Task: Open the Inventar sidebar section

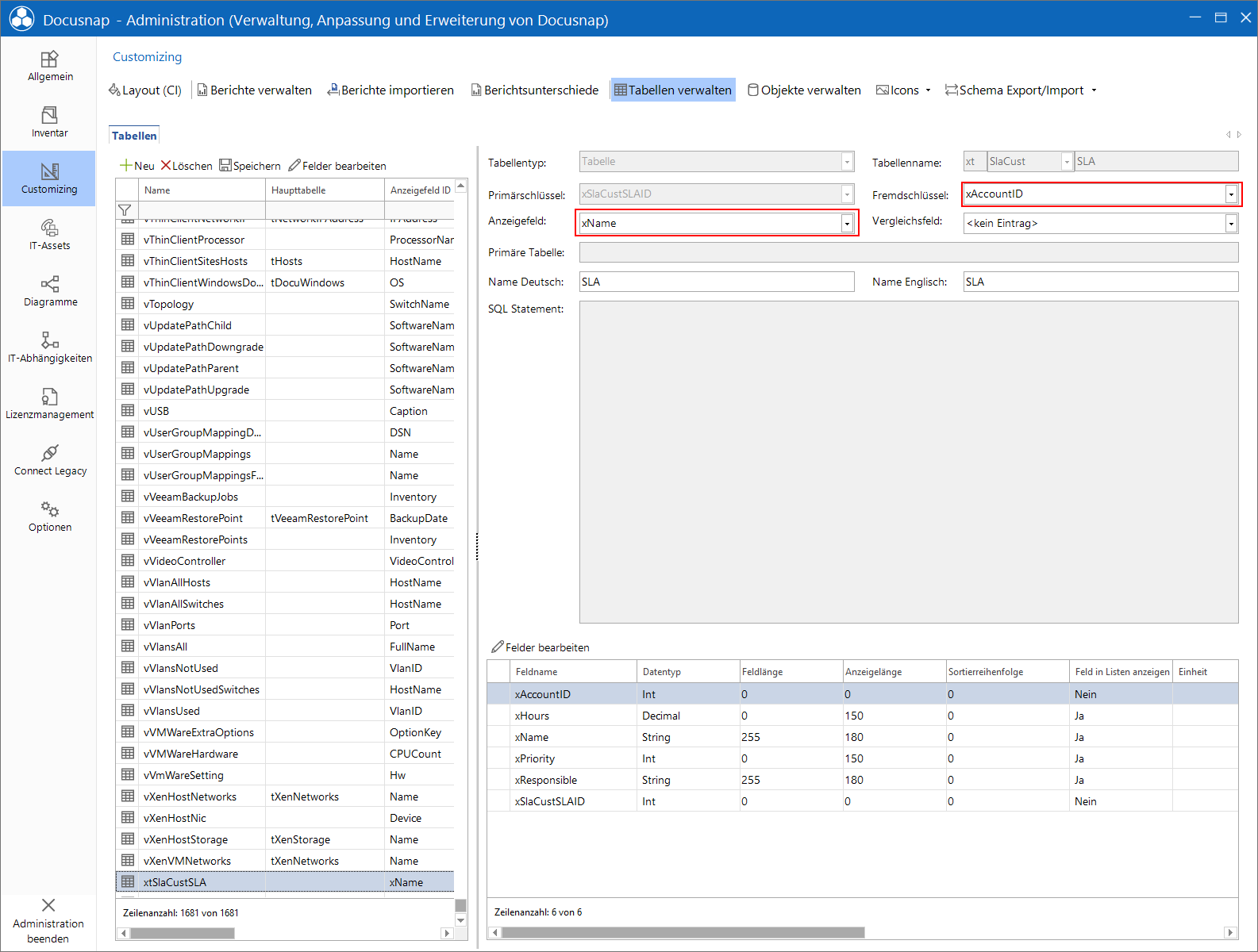Action: (49, 123)
